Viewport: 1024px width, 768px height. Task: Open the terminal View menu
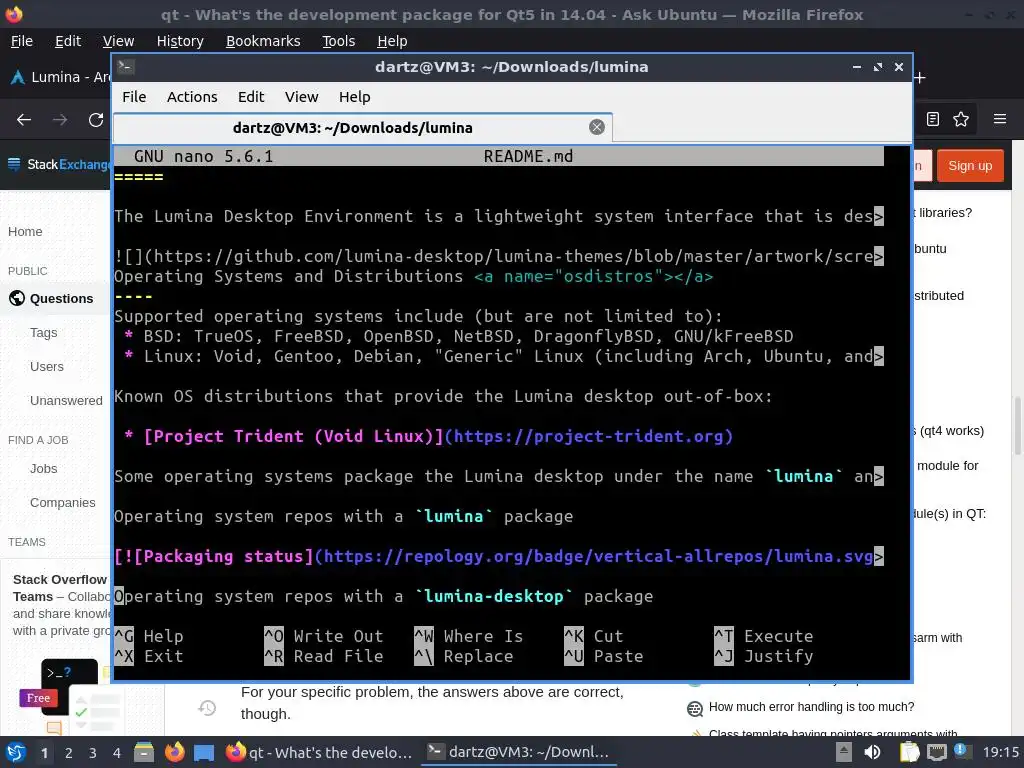[301, 97]
